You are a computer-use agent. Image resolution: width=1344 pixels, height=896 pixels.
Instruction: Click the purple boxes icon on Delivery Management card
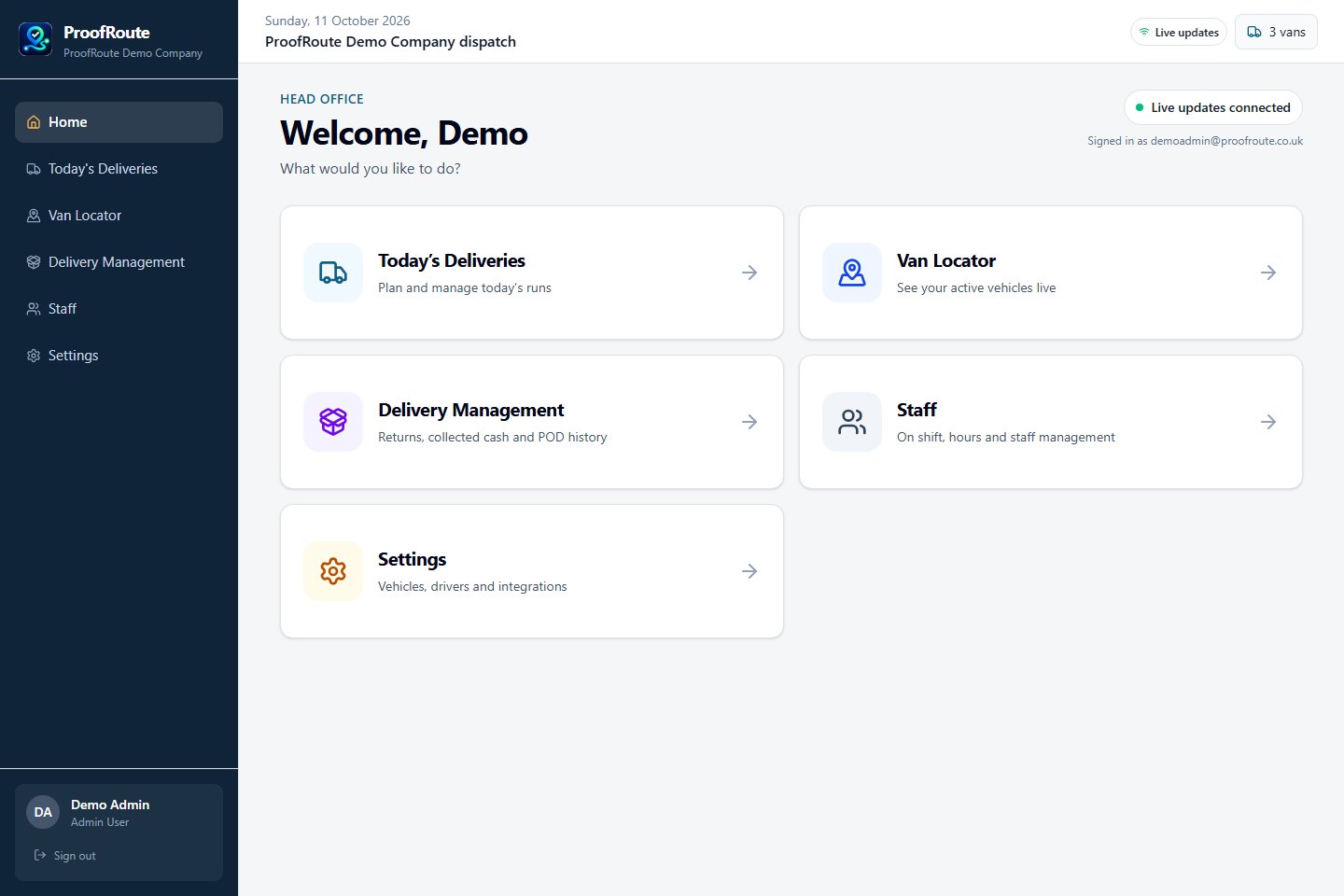pos(333,422)
